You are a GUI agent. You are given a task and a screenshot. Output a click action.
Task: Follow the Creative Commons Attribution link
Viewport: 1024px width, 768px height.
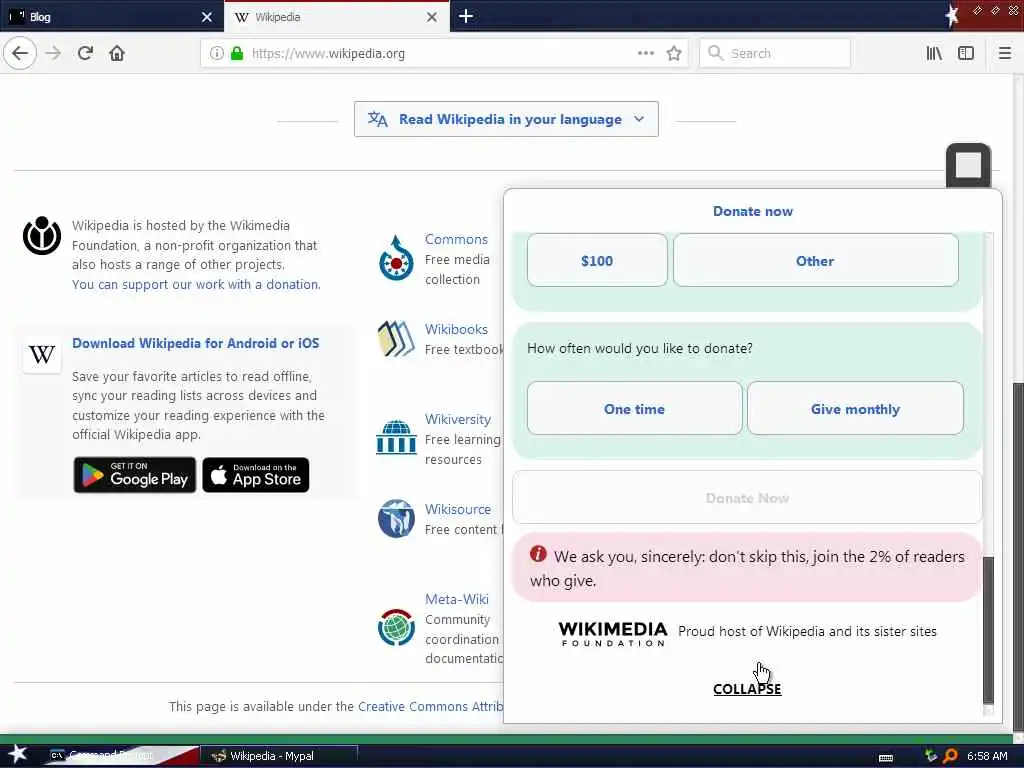tap(430, 707)
